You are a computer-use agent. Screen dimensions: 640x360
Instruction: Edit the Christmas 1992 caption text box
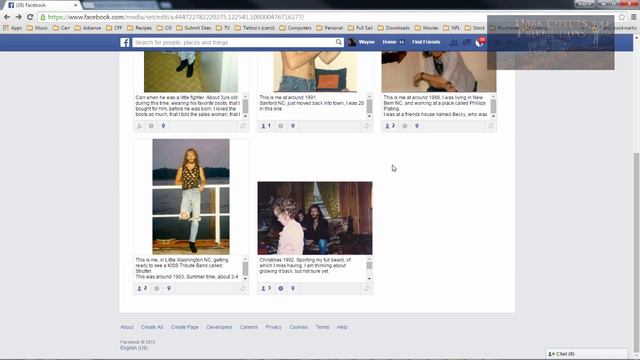[312, 268]
